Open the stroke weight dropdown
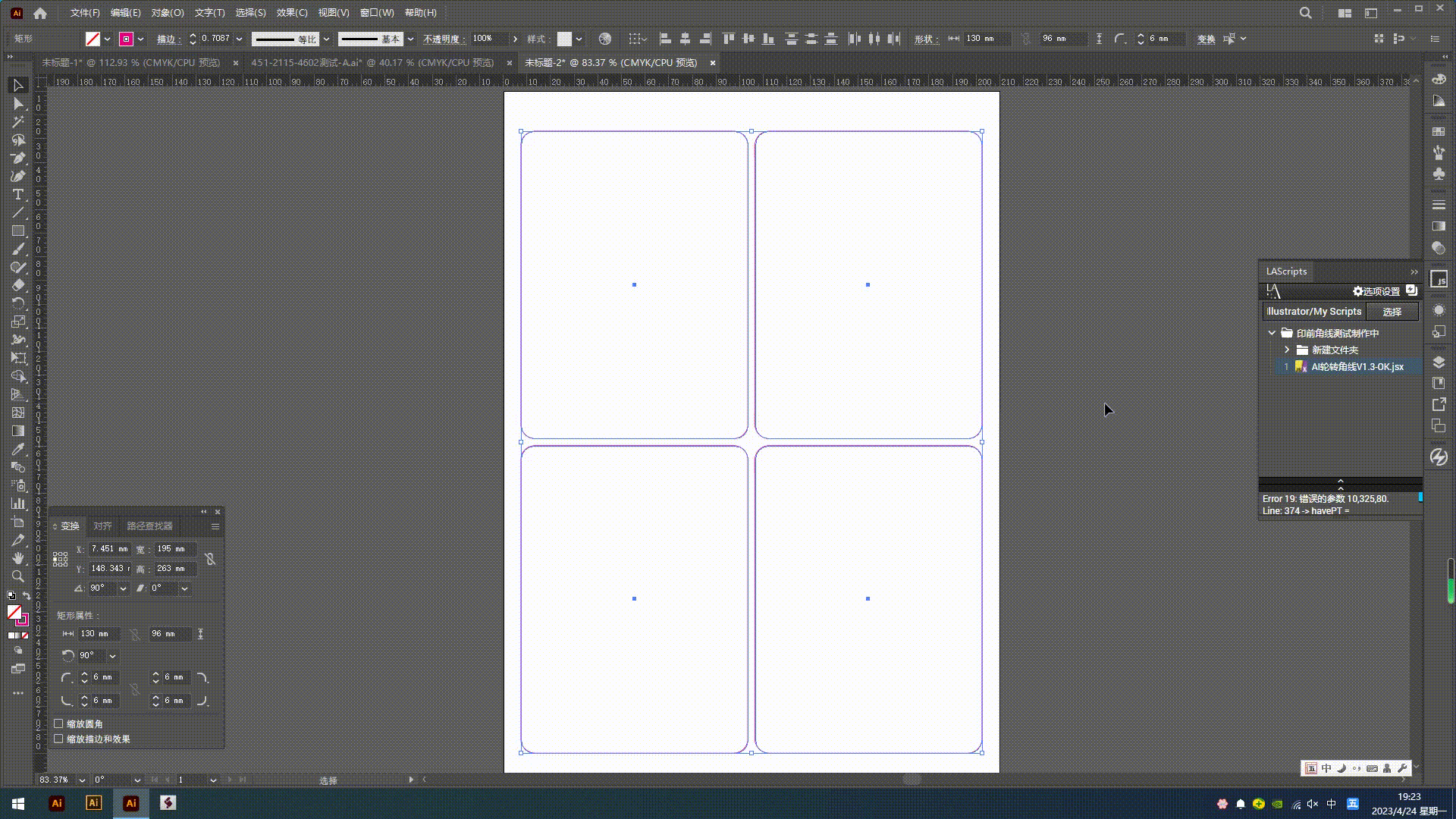Screen dimensions: 1456x819 point(239,39)
